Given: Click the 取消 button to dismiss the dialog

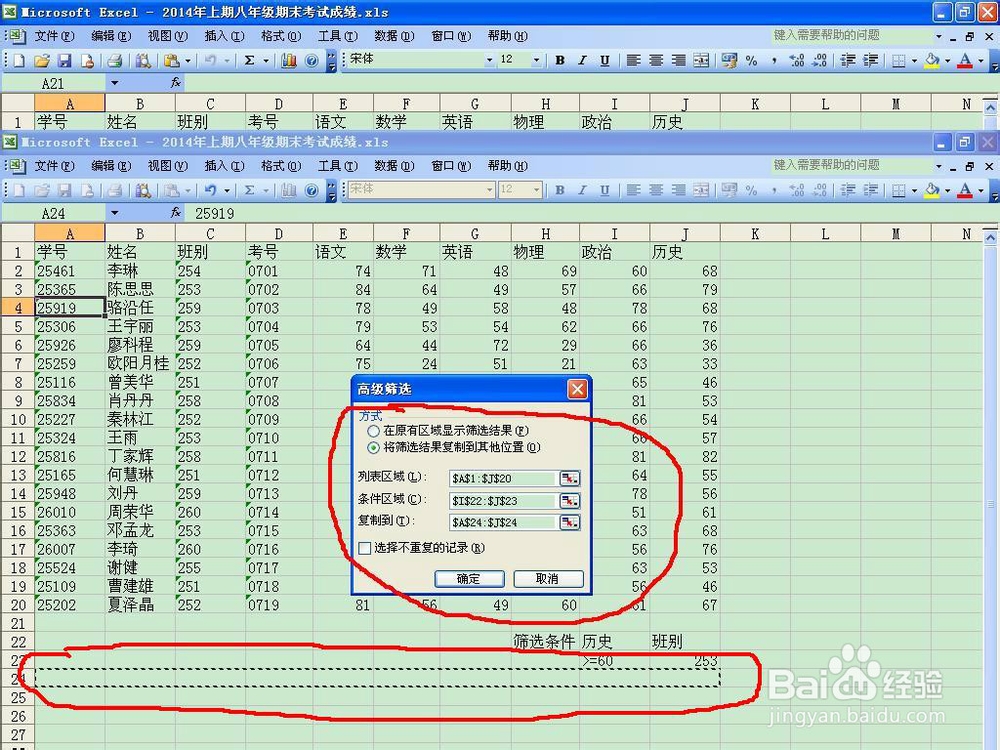Looking at the screenshot, I should pos(547,579).
